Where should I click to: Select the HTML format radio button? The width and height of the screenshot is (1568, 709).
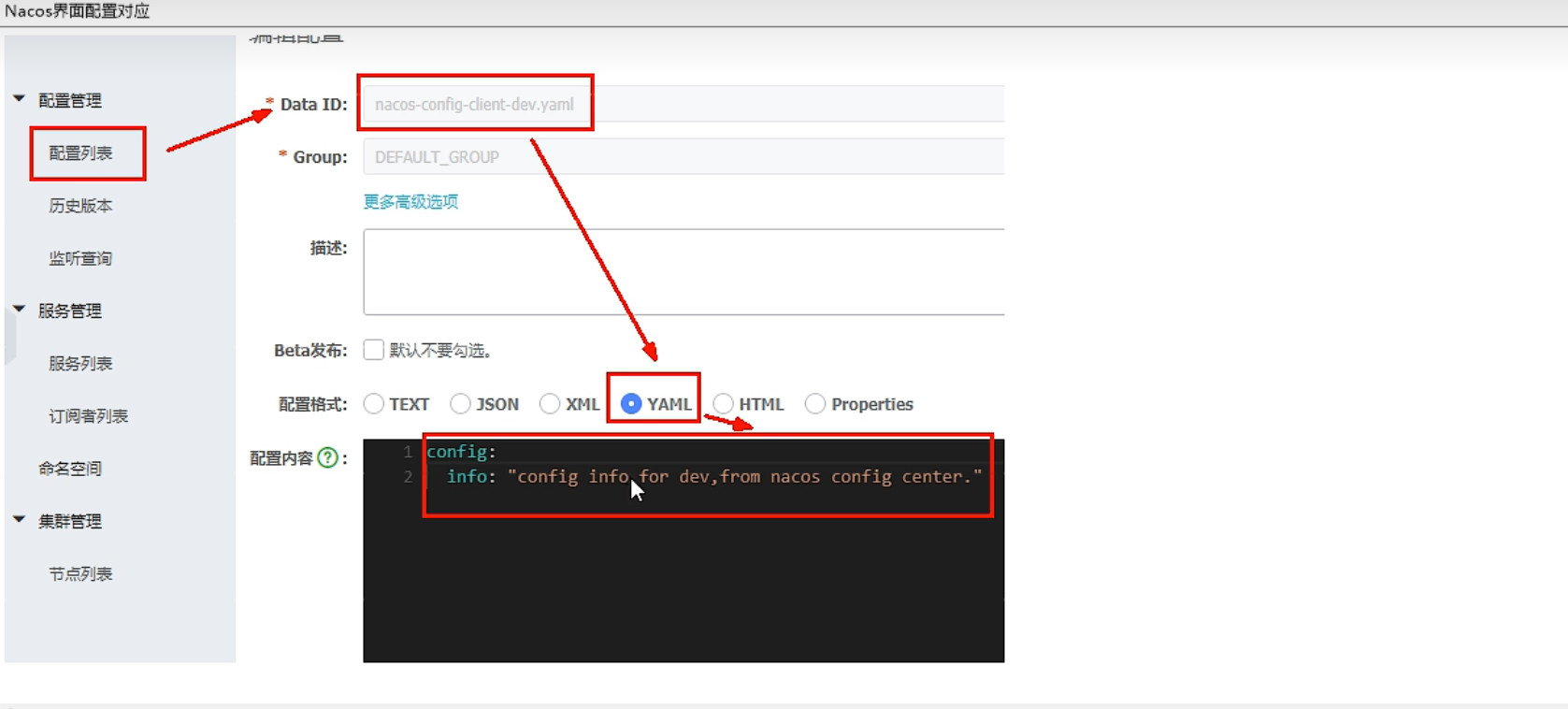723,404
